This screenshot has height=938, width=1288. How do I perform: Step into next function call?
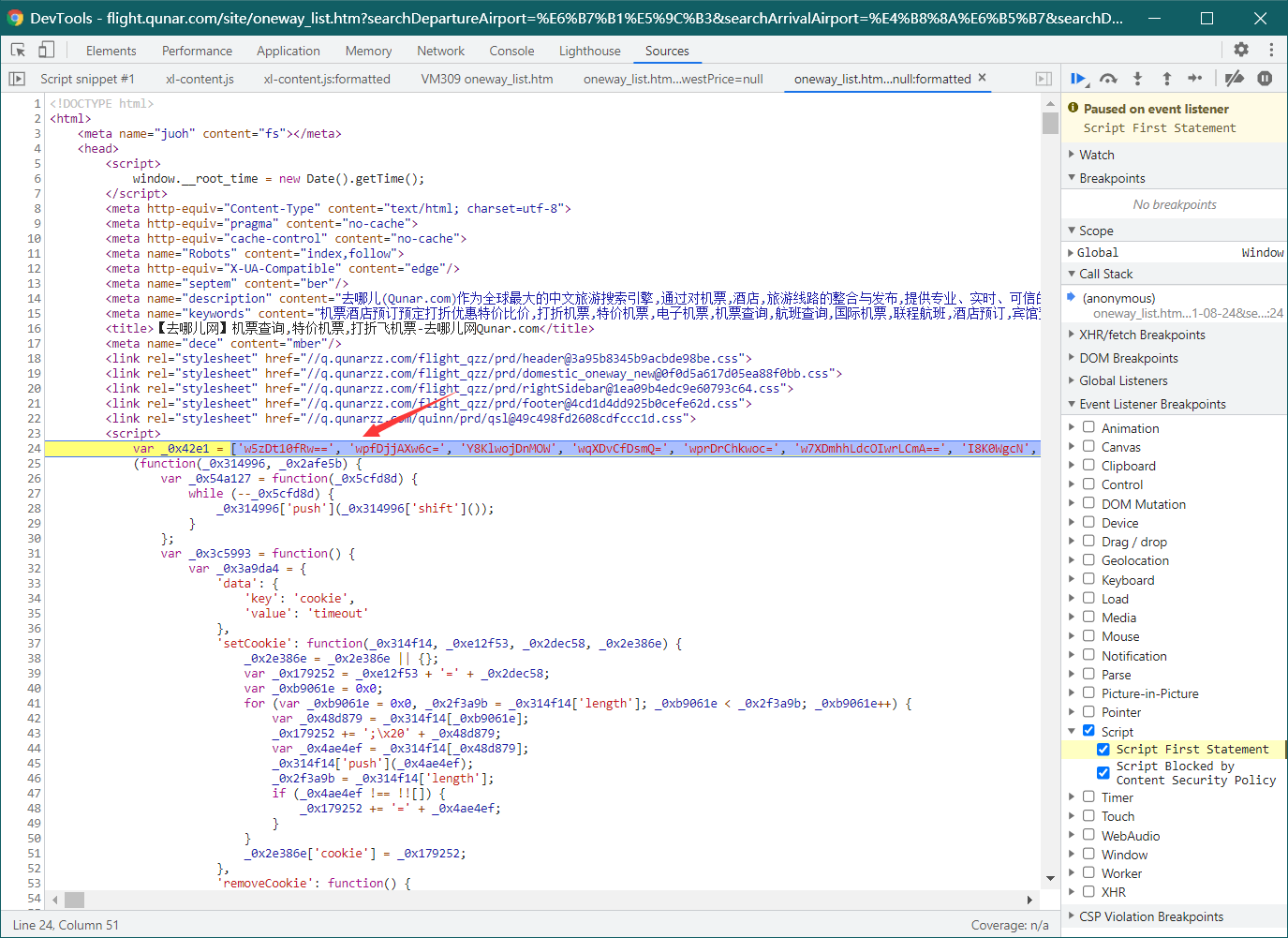coord(1137,79)
